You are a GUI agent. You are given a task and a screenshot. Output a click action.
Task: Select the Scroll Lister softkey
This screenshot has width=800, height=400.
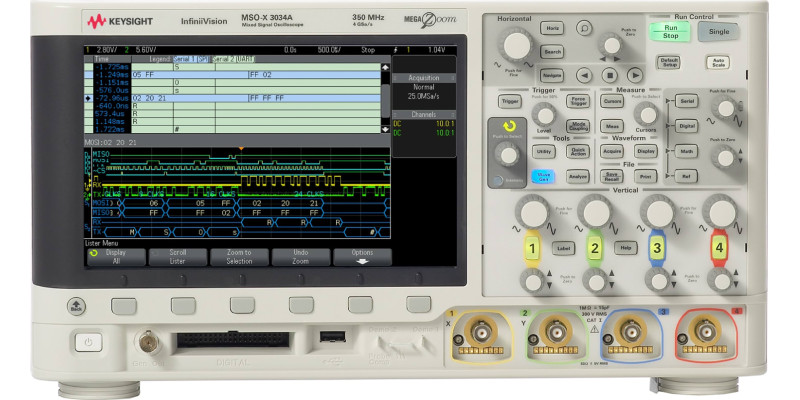(x=178, y=257)
